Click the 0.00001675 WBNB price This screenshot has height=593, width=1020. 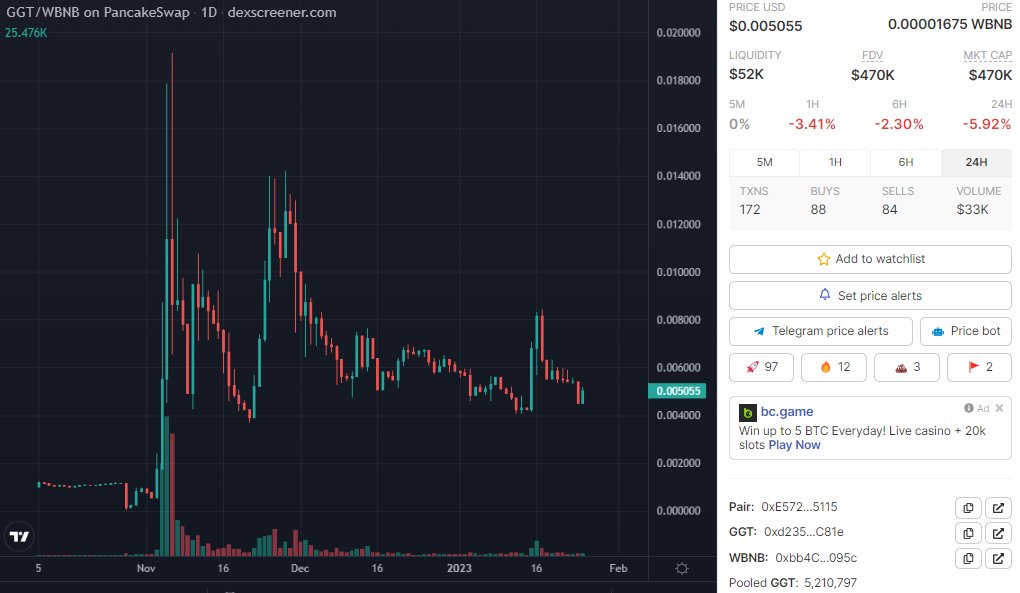(x=950, y=25)
